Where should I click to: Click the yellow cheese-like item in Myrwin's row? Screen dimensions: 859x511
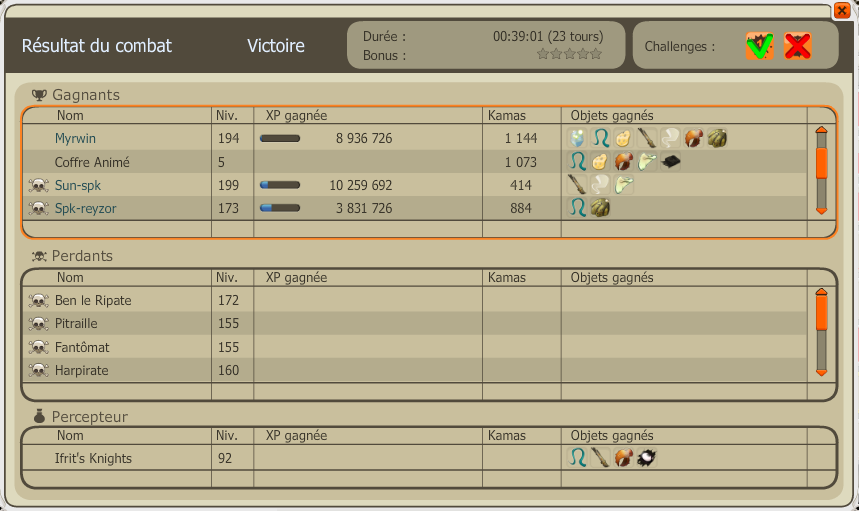(x=623, y=138)
